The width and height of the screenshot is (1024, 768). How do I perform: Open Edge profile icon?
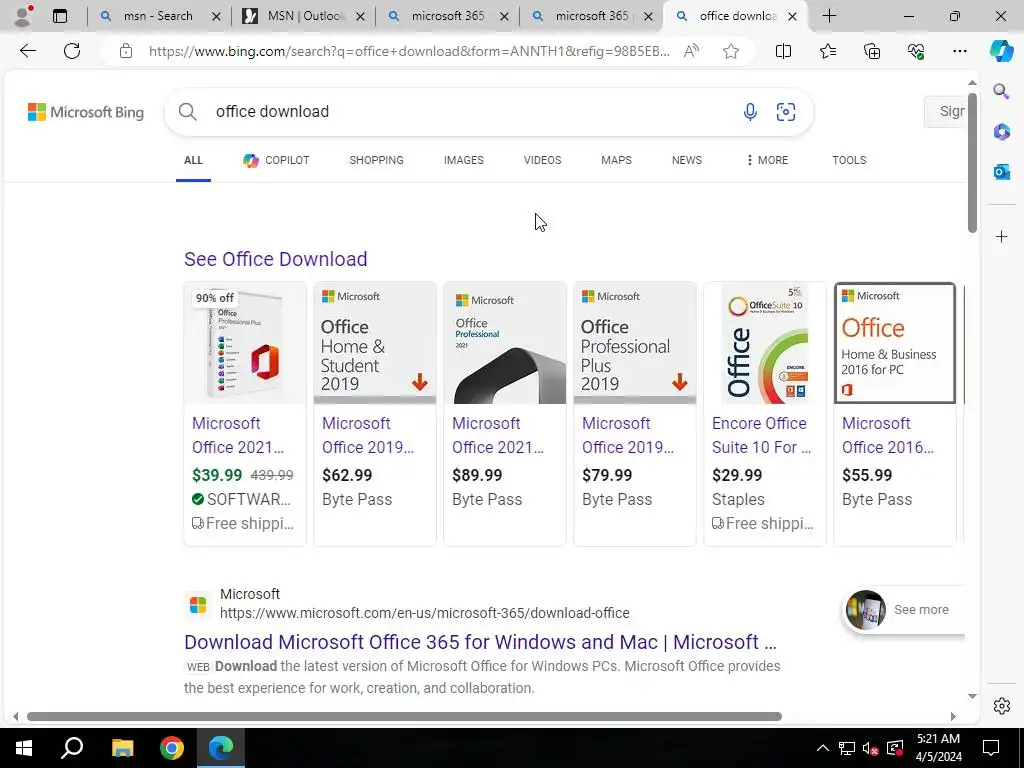24,16
